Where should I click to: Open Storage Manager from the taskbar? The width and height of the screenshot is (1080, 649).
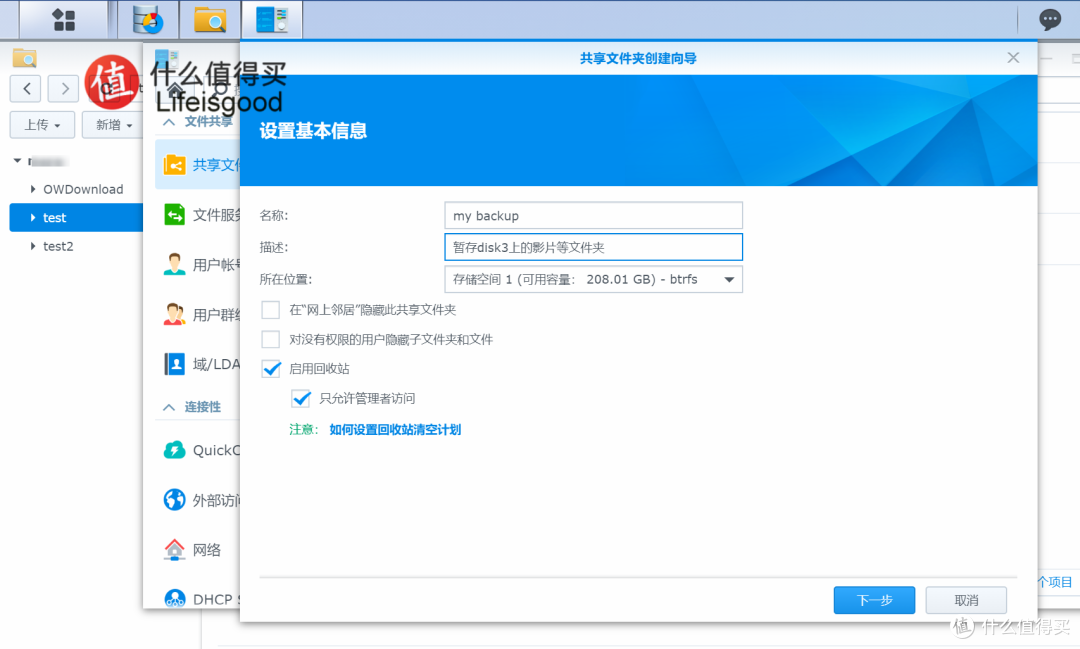tap(148, 20)
